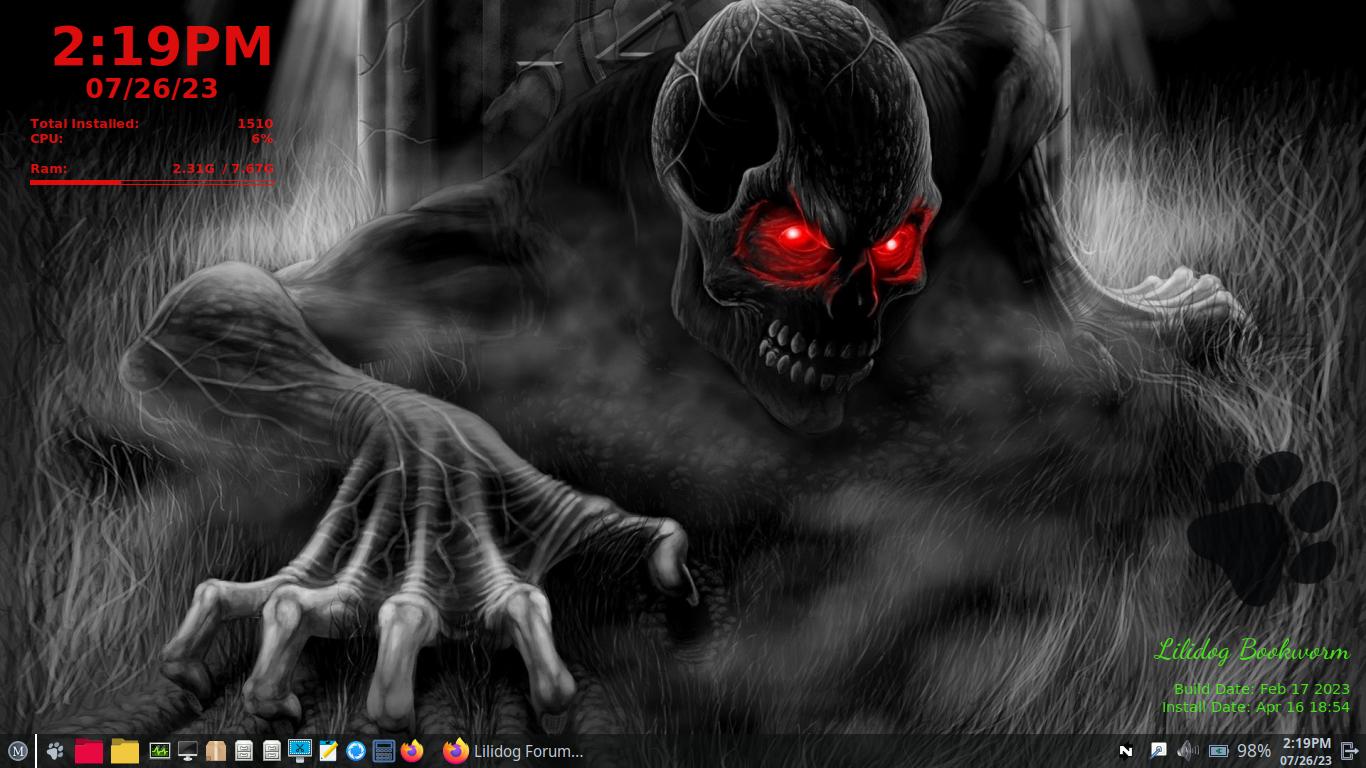Click the paw print launcher icon
Image resolution: width=1366 pixels, height=768 pixels.
(x=56, y=750)
